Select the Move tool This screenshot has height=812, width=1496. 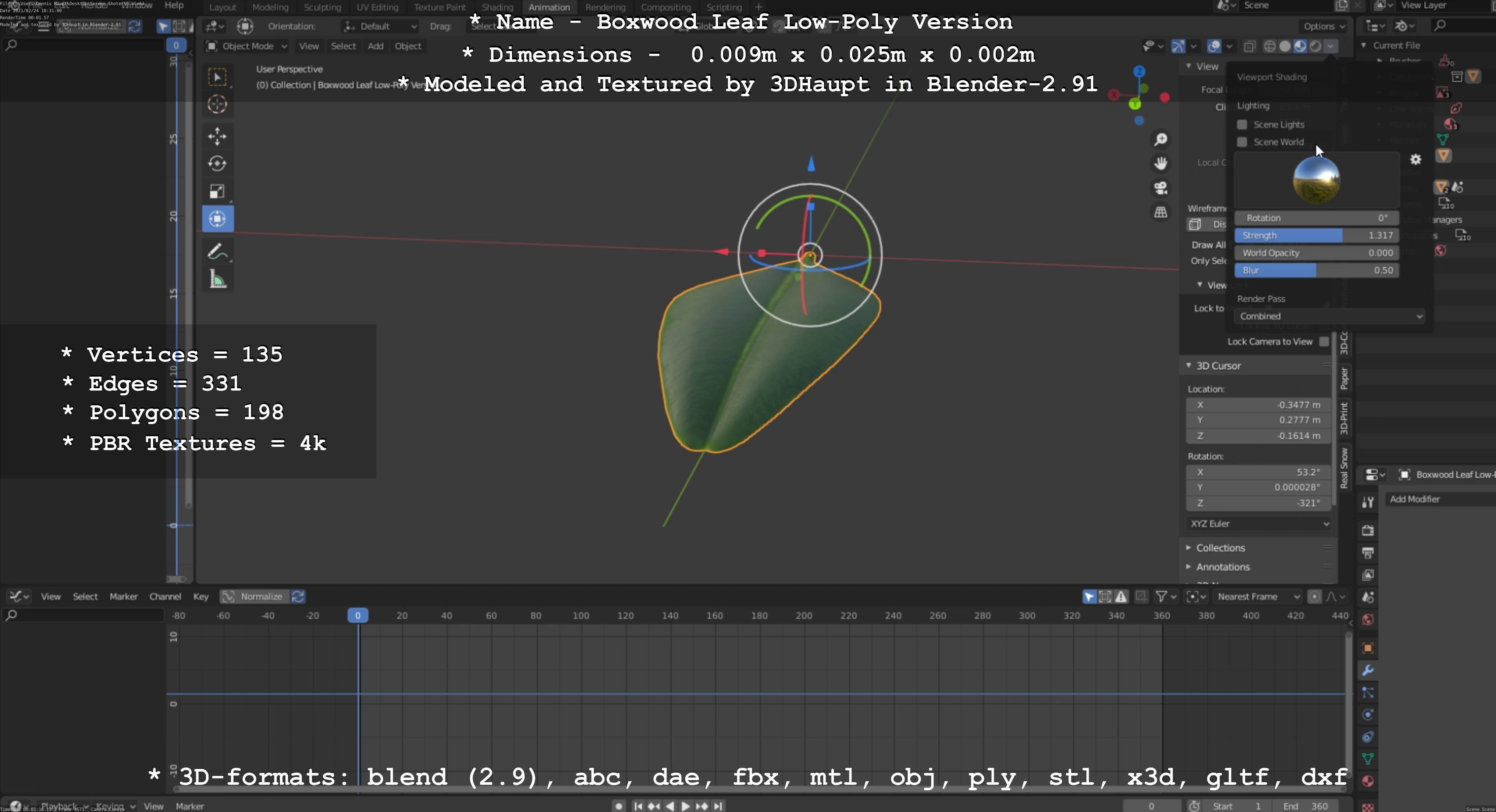pos(218,136)
